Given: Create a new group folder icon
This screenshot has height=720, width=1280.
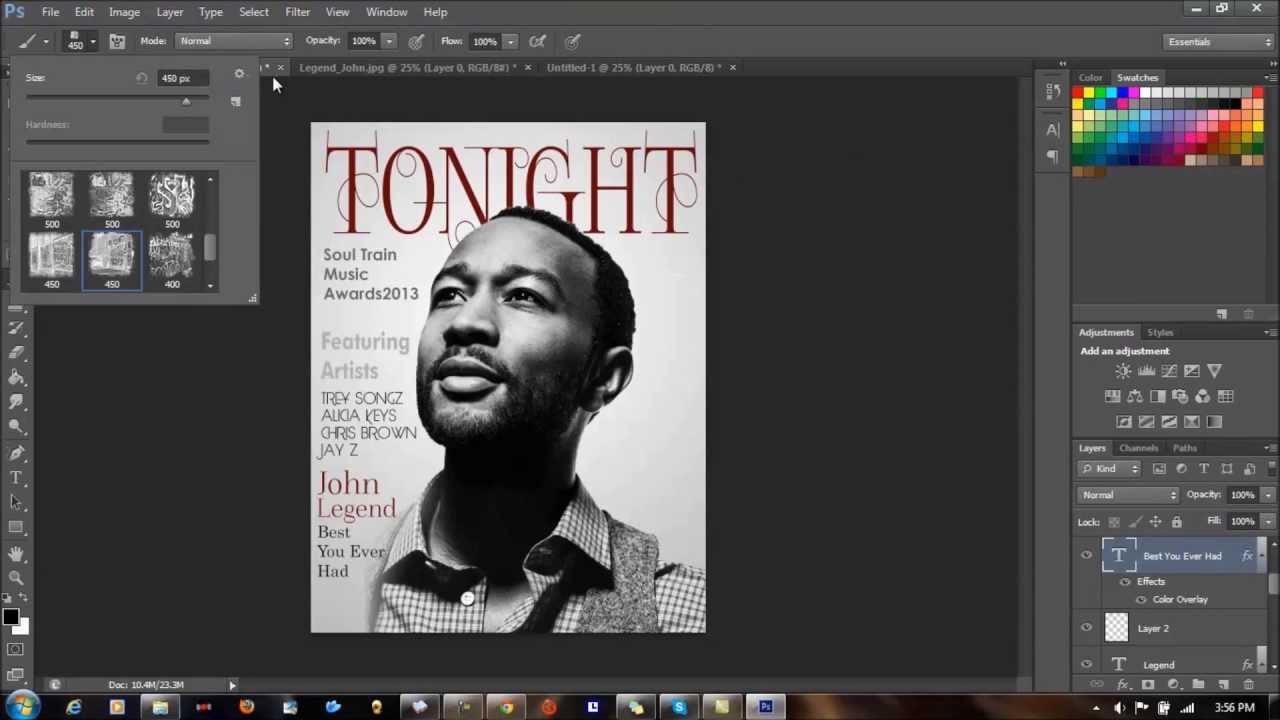Looking at the screenshot, I should point(1198,685).
